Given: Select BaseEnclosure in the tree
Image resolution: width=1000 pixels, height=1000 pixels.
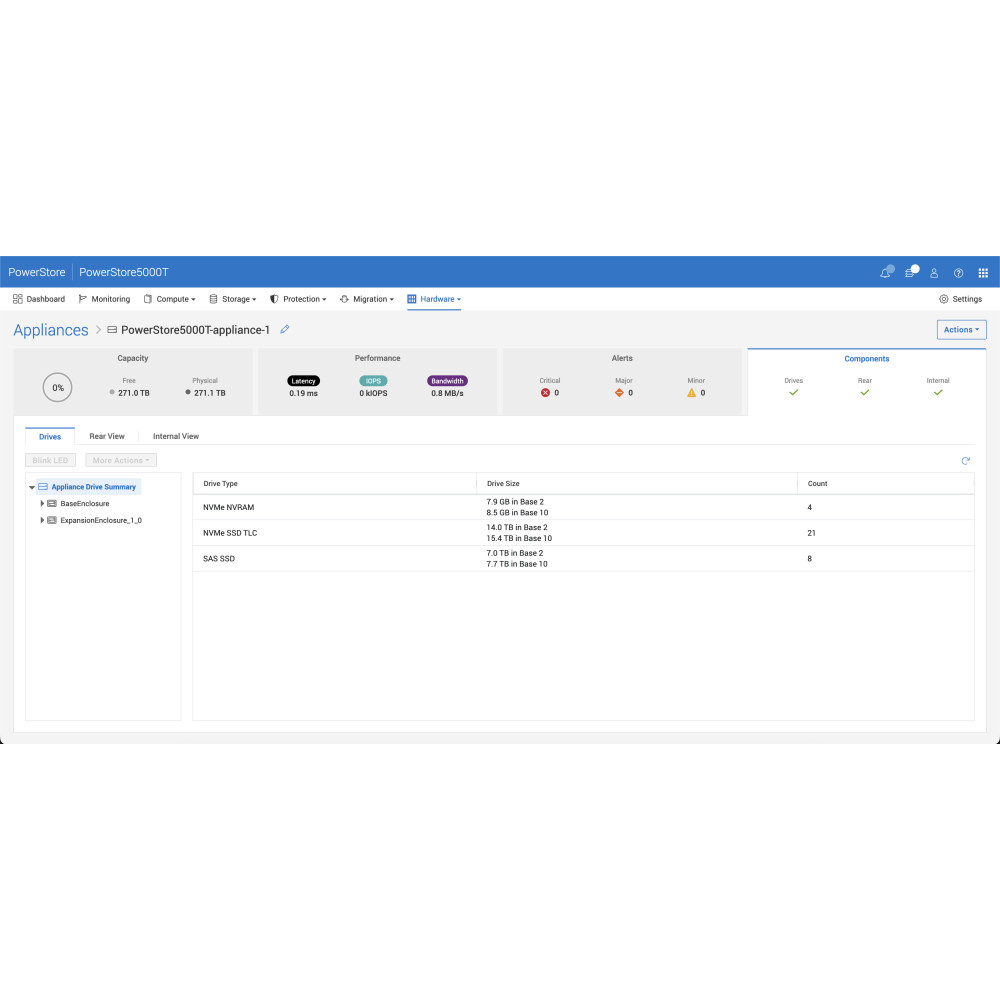Looking at the screenshot, I should [x=85, y=504].
